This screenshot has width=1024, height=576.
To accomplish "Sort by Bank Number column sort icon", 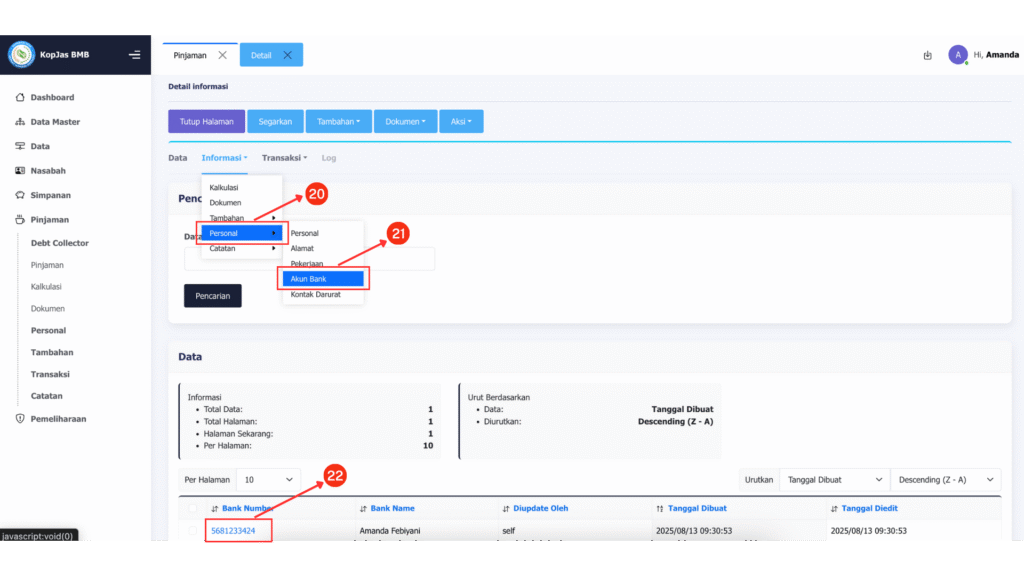I will pyautogui.click(x=215, y=508).
